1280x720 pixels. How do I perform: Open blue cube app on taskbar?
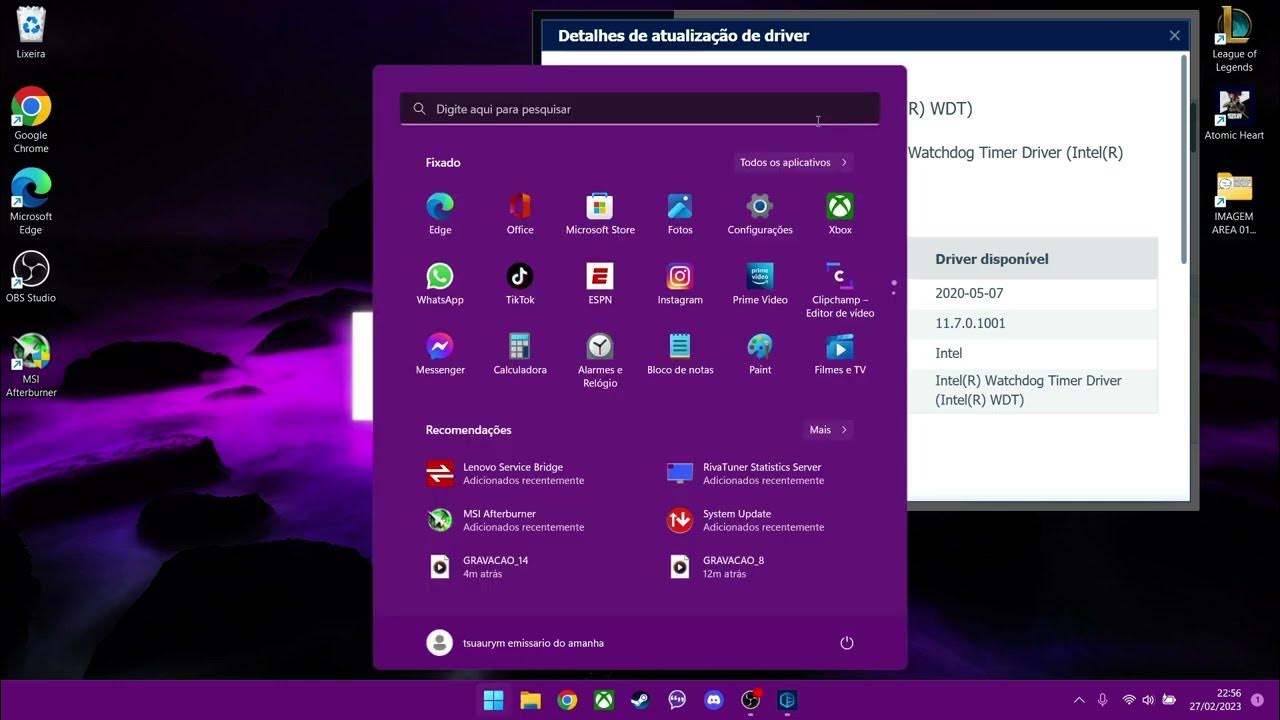pyautogui.click(x=788, y=700)
